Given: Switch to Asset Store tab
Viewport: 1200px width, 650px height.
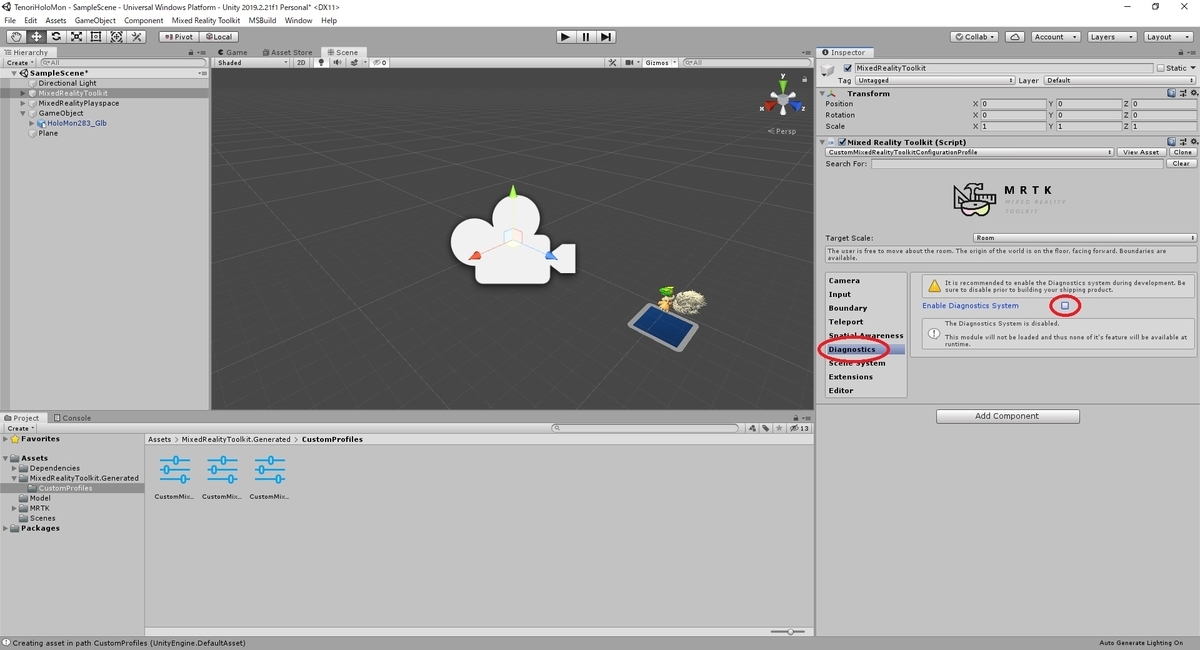Looking at the screenshot, I should coord(288,52).
